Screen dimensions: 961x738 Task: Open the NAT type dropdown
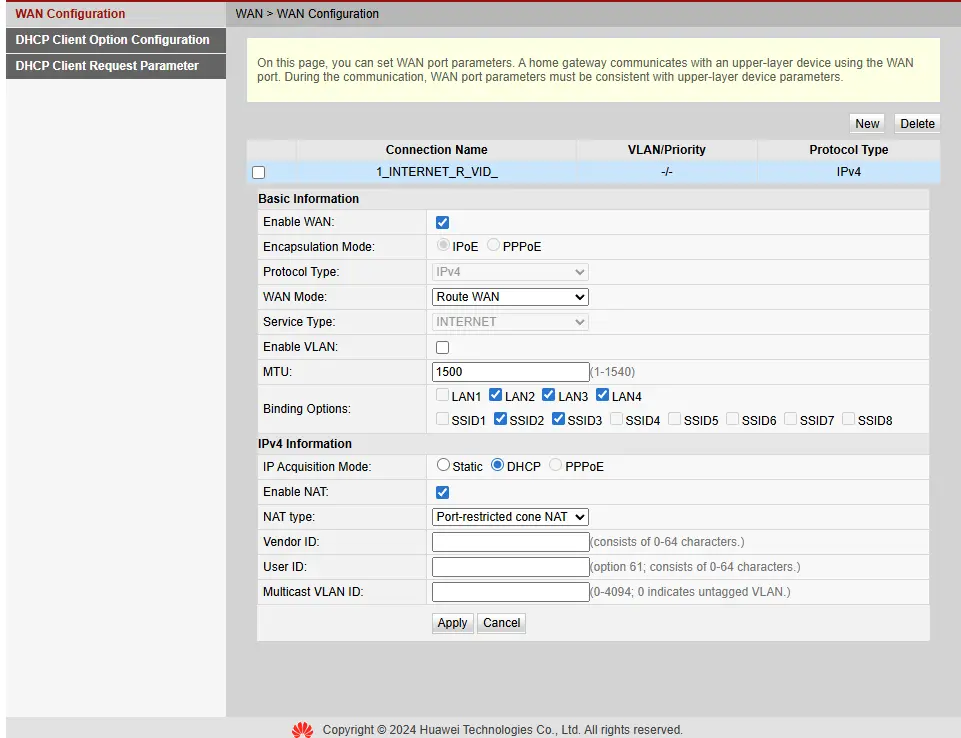pos(510,517)
